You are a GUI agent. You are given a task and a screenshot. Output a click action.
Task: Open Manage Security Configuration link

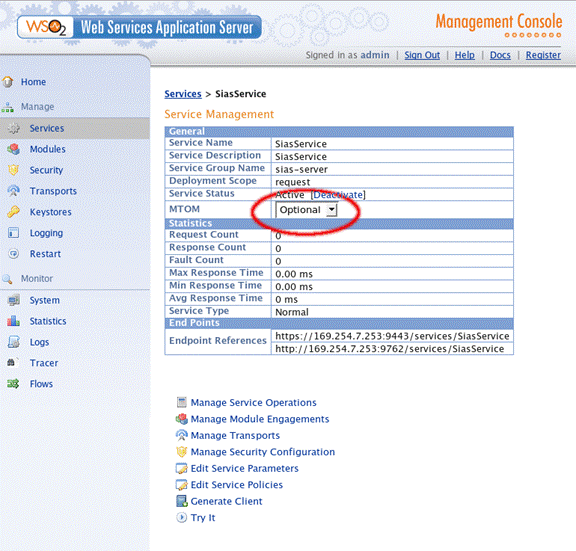tap(263, 452)
